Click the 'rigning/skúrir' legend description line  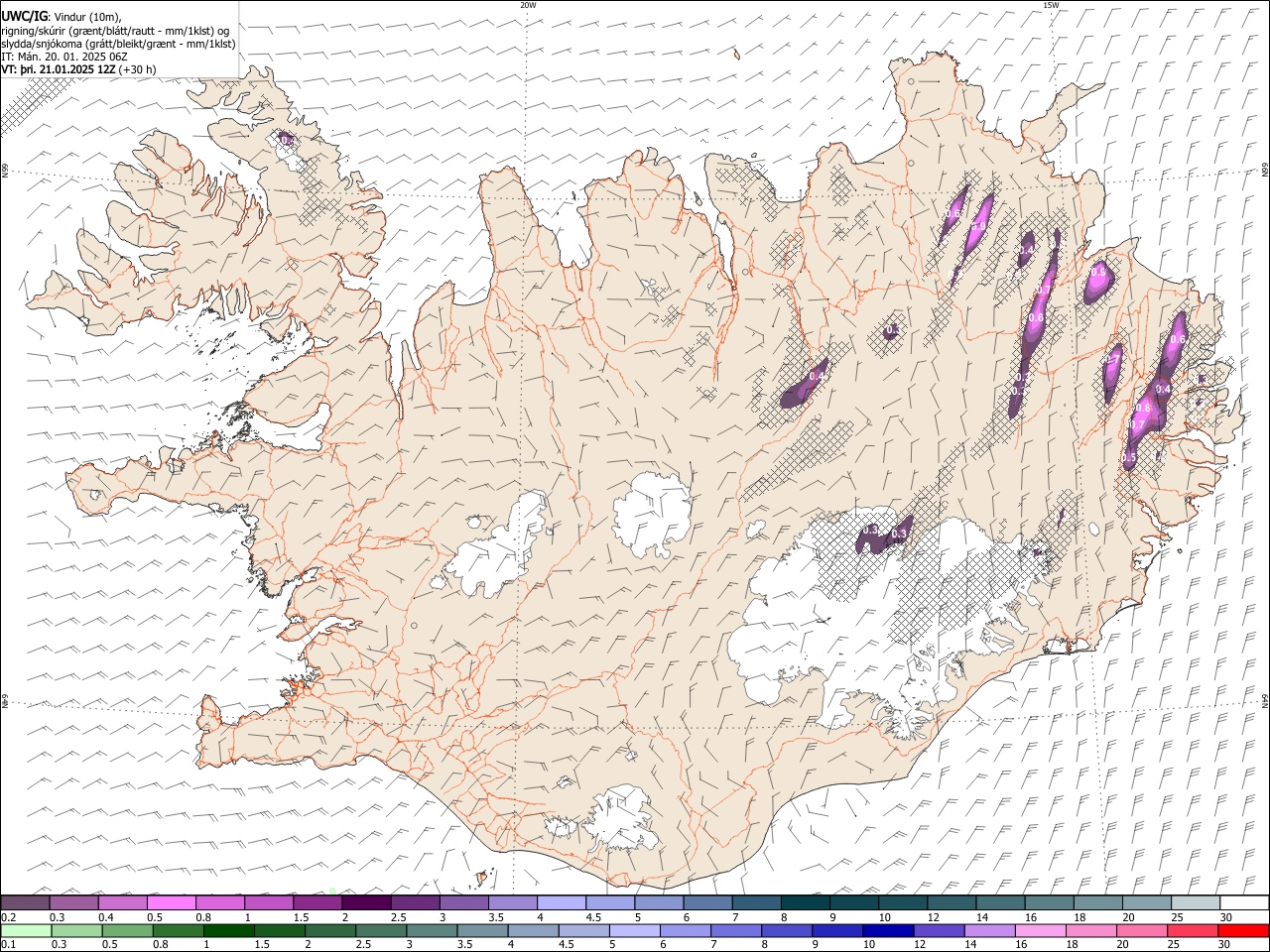[x=115, y=30]
